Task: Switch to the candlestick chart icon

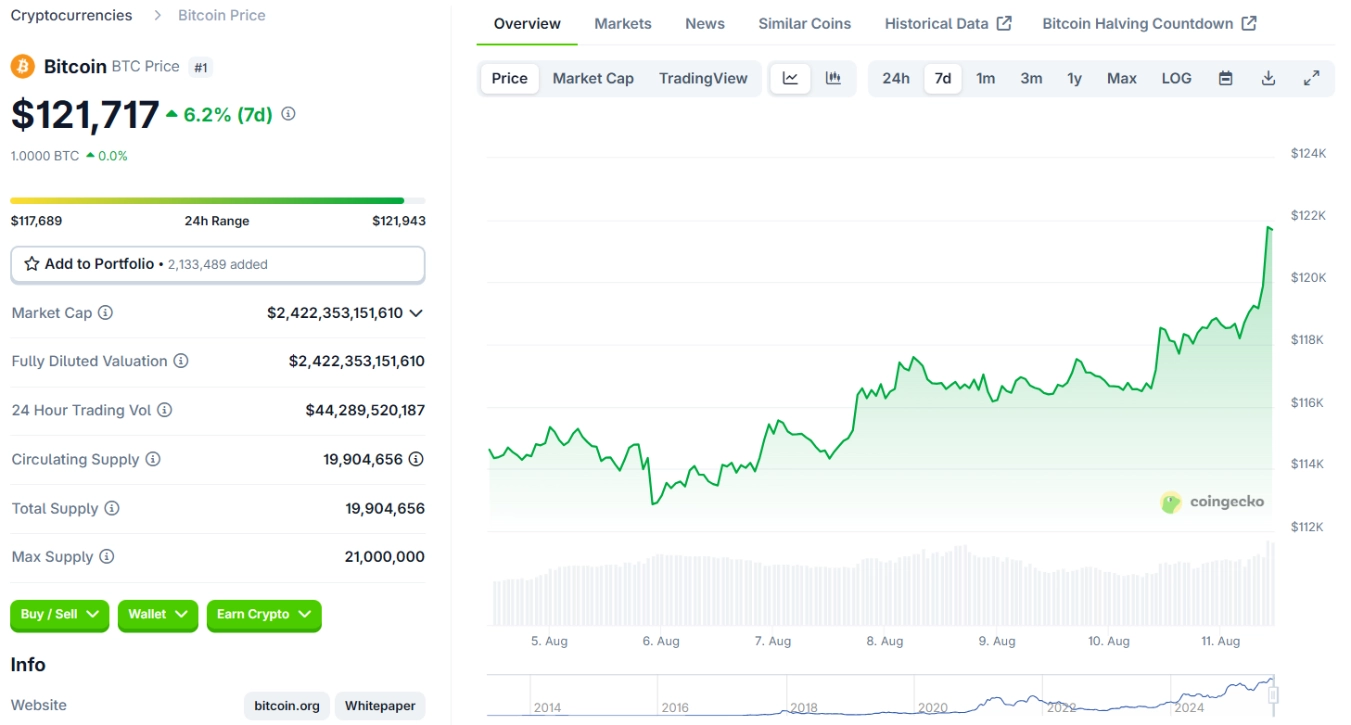Action: (x=833, y=78)
